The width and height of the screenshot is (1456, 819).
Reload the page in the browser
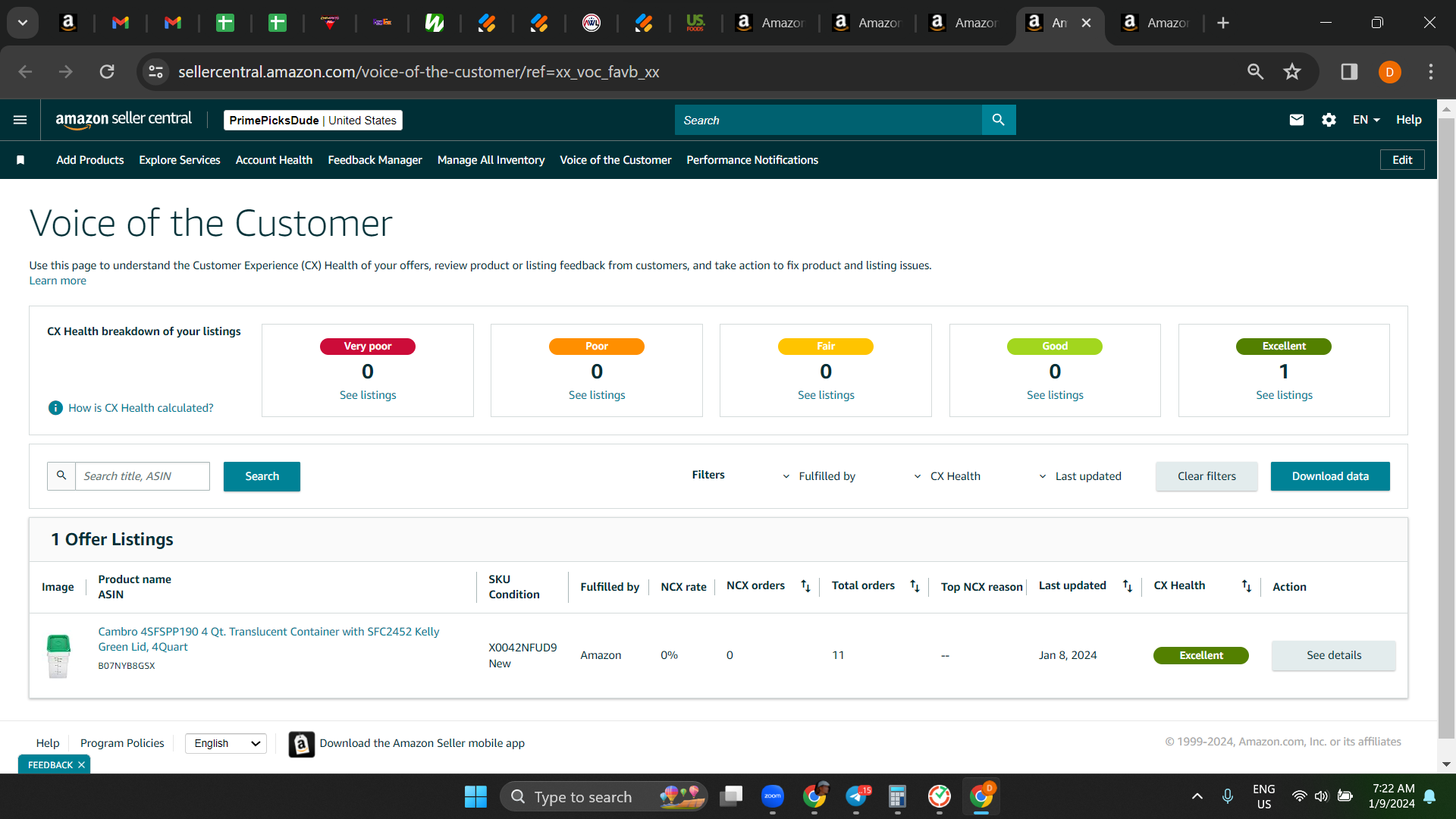(107, 72)
